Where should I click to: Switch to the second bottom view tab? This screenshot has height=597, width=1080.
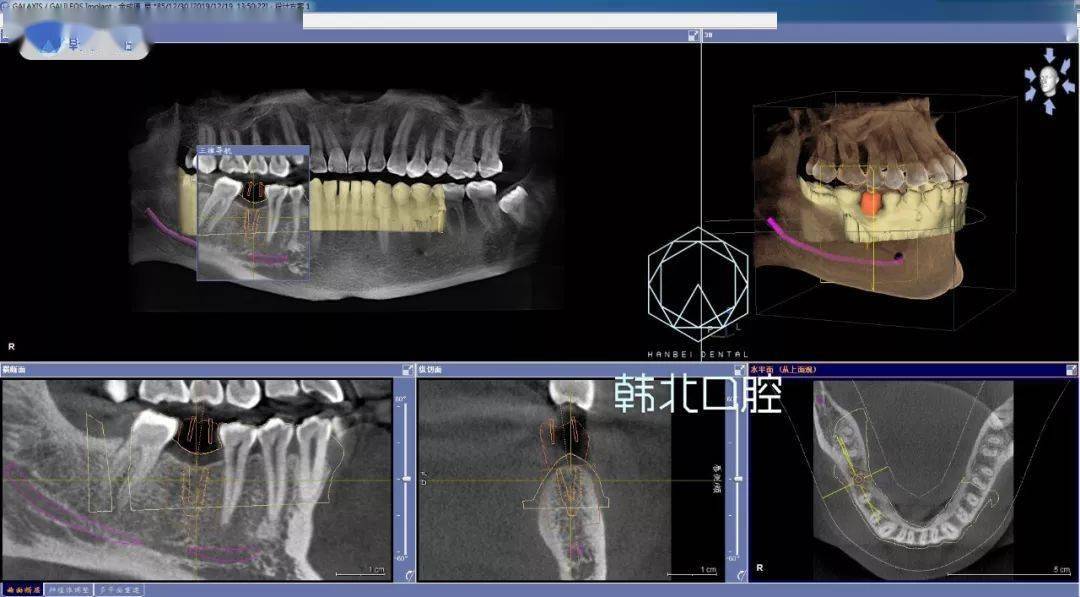pos(69,590)
